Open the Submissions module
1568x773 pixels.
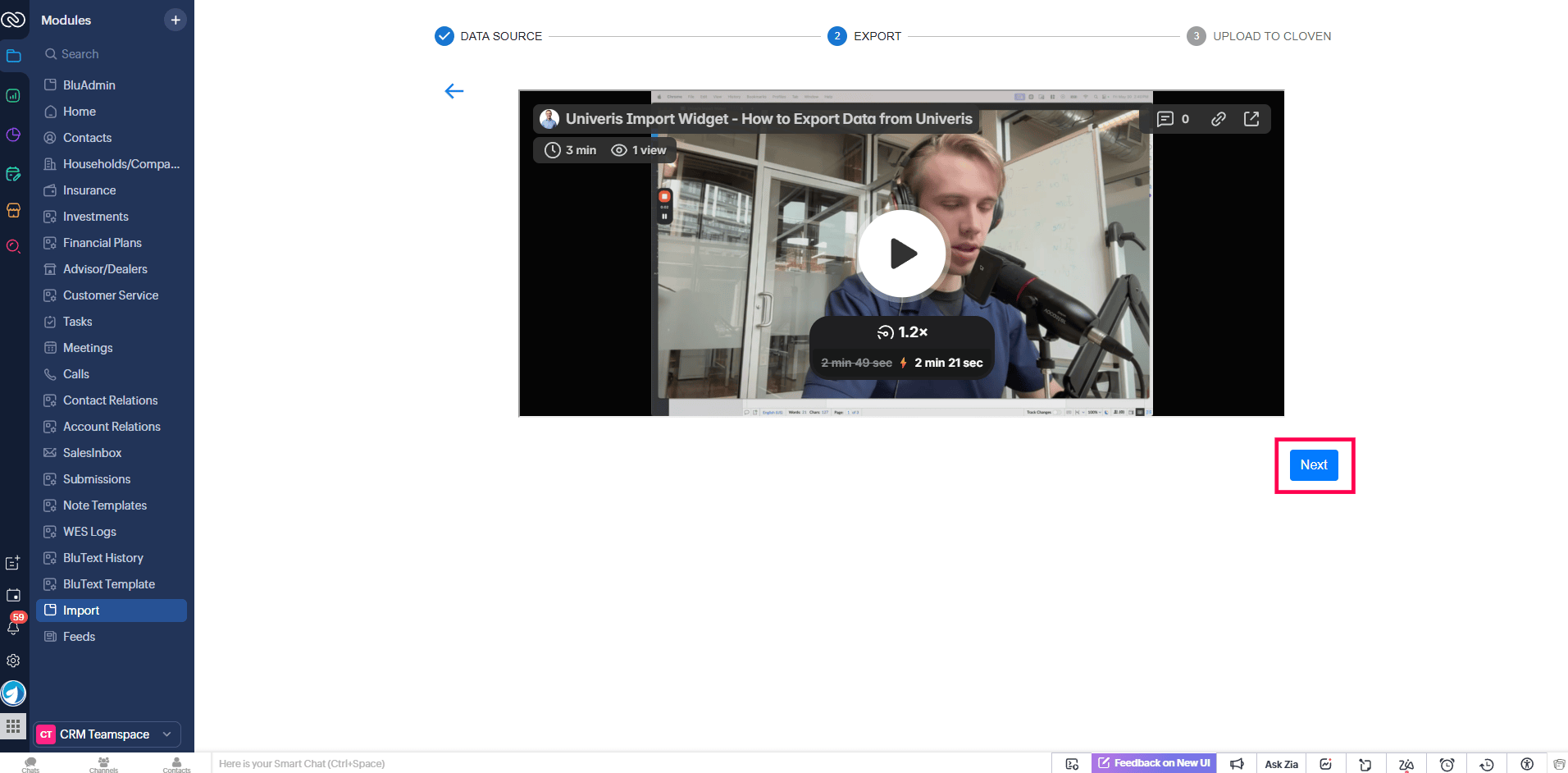[x=112, y=479]
